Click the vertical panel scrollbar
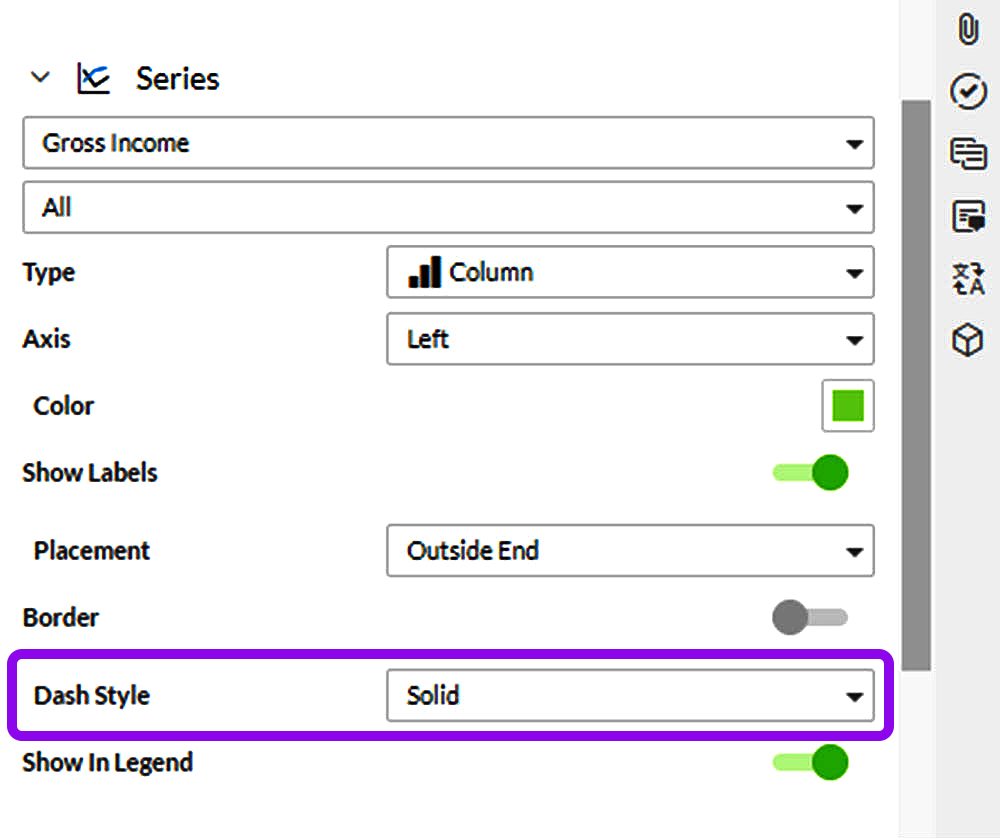 tap(916, 385)
